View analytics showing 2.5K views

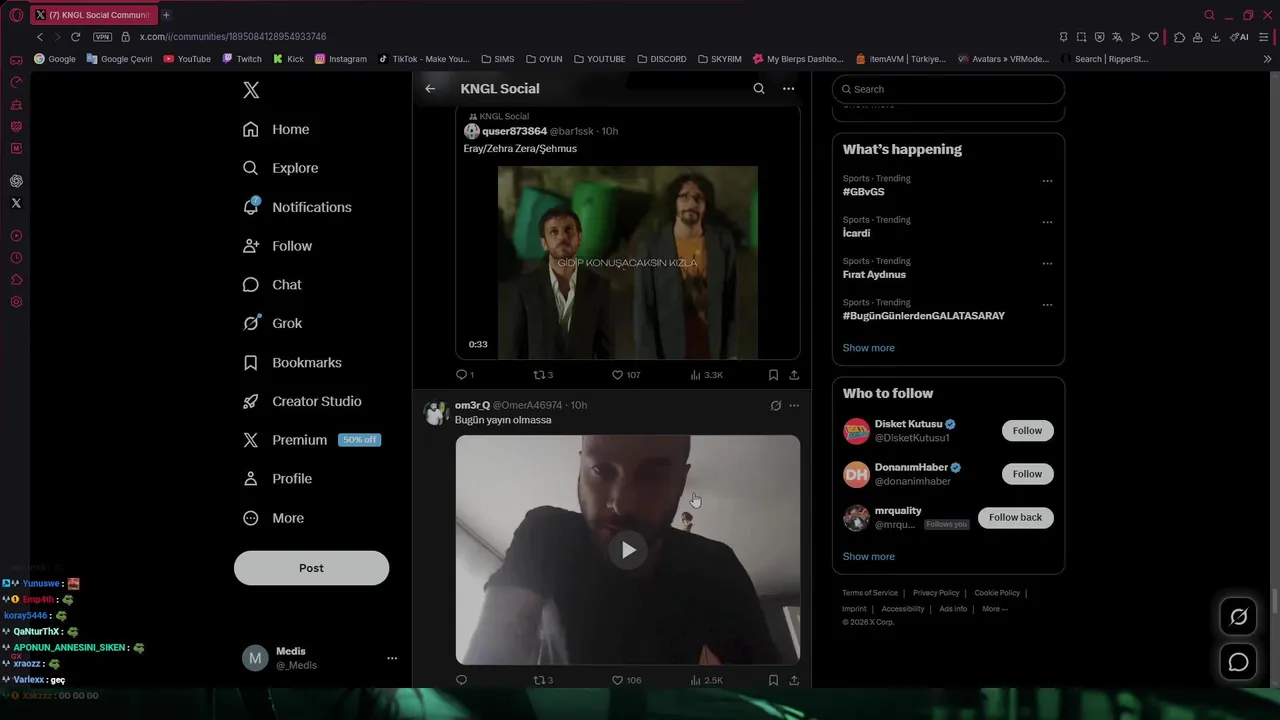(x=707, y=680)
